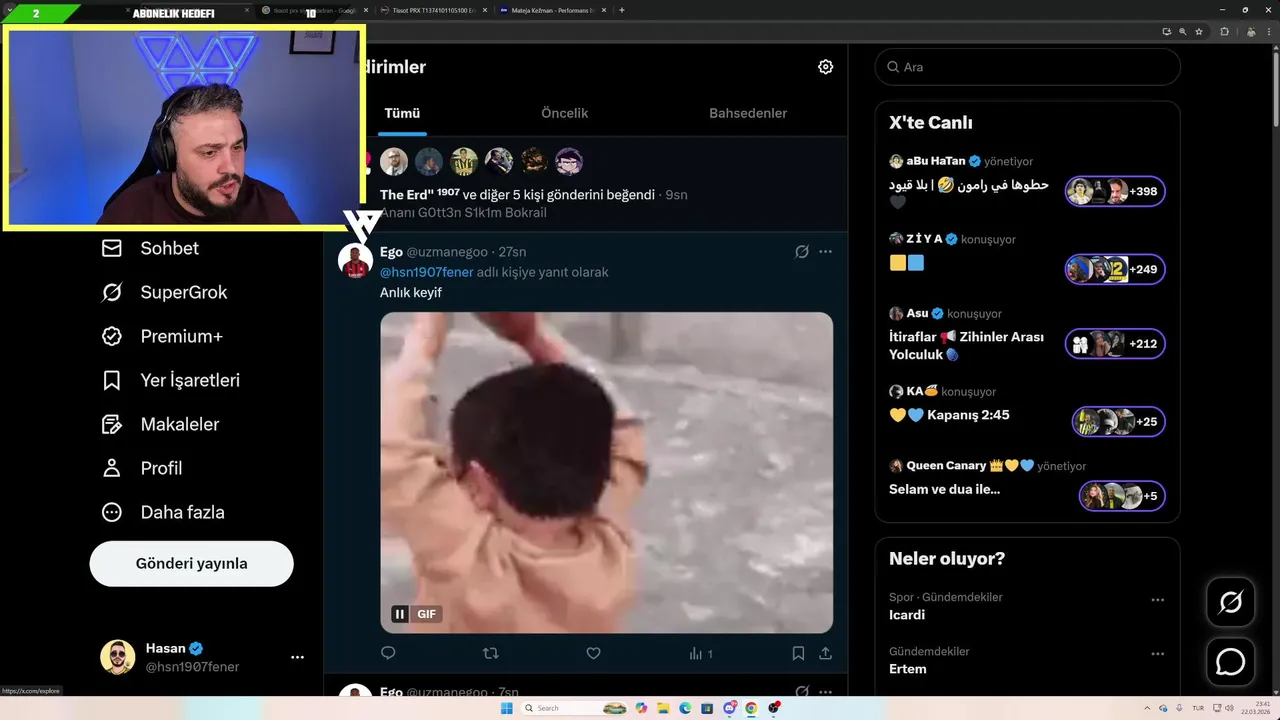
Task: Switch to the Öncelik tab
Action: 564,113
